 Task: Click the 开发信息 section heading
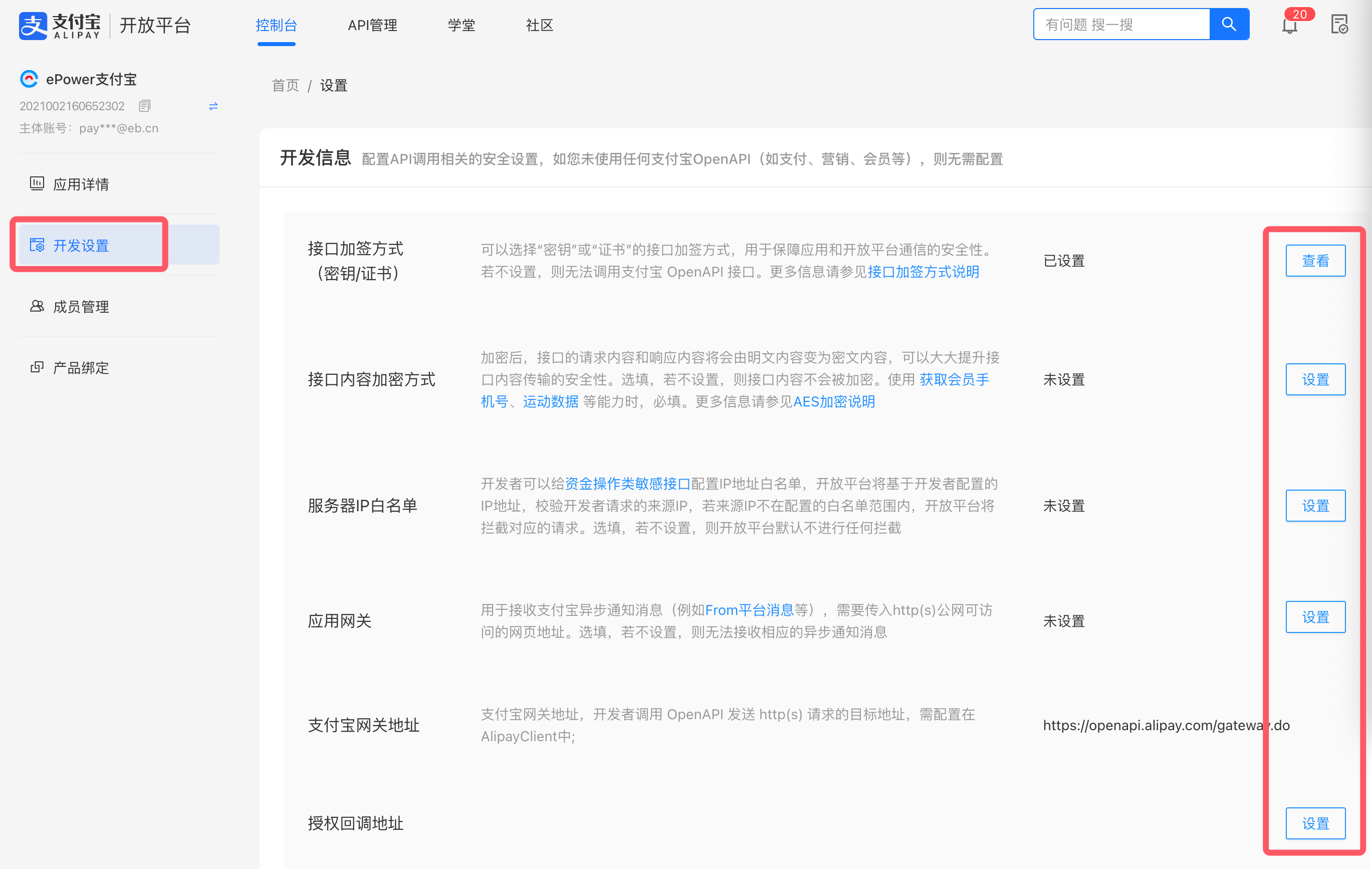point(315,158)
